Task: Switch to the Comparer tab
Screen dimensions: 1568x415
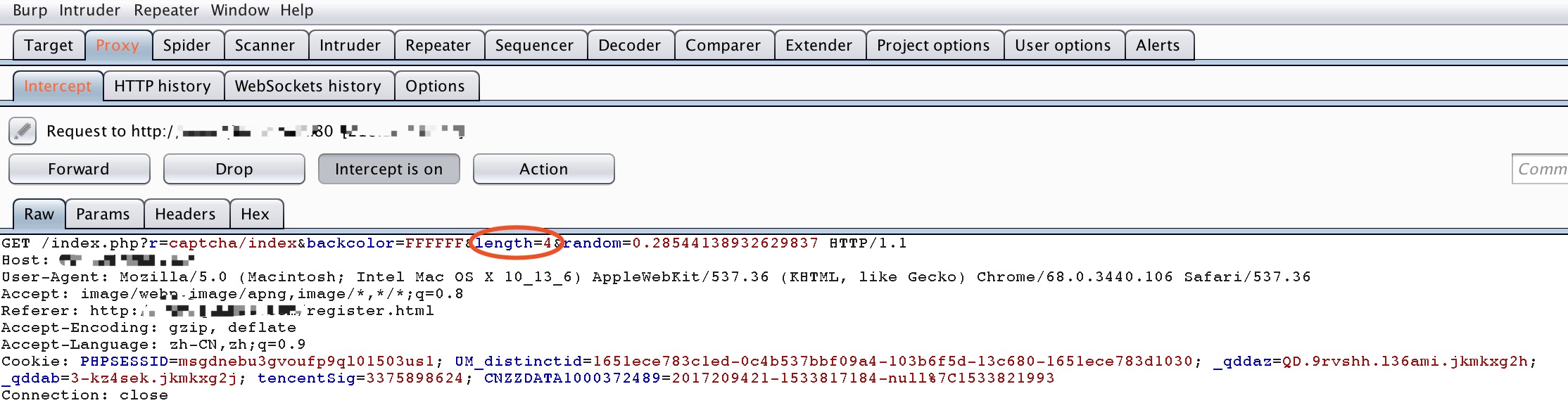Action: [x=723, y=45]
